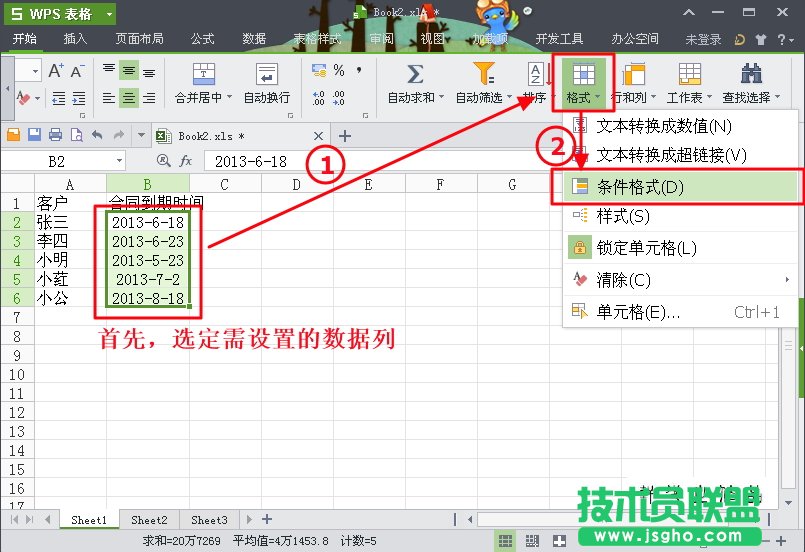This screenshot has height=552, width=805.
Task: Click the 自动筛选 funnel icon
Action: click(x=484, y=73)
